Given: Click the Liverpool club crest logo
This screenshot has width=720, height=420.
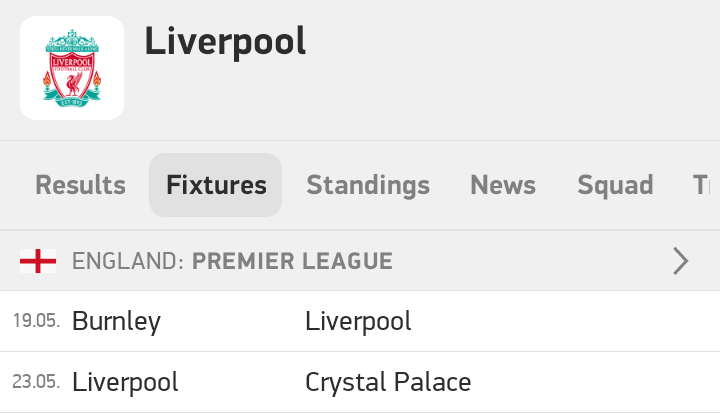Looking at the screenshot, I should pyautogui.click(x=72, y=68).
